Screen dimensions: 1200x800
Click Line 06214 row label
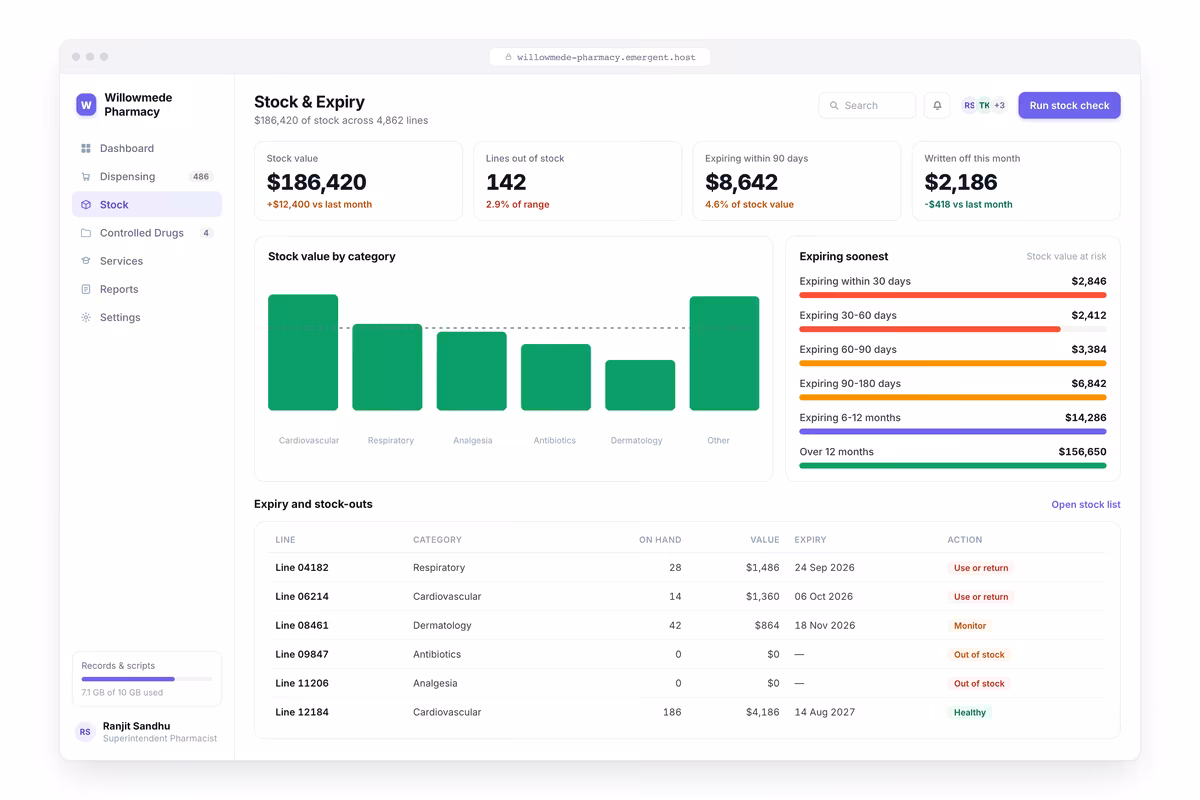click(x=302, y=597)
